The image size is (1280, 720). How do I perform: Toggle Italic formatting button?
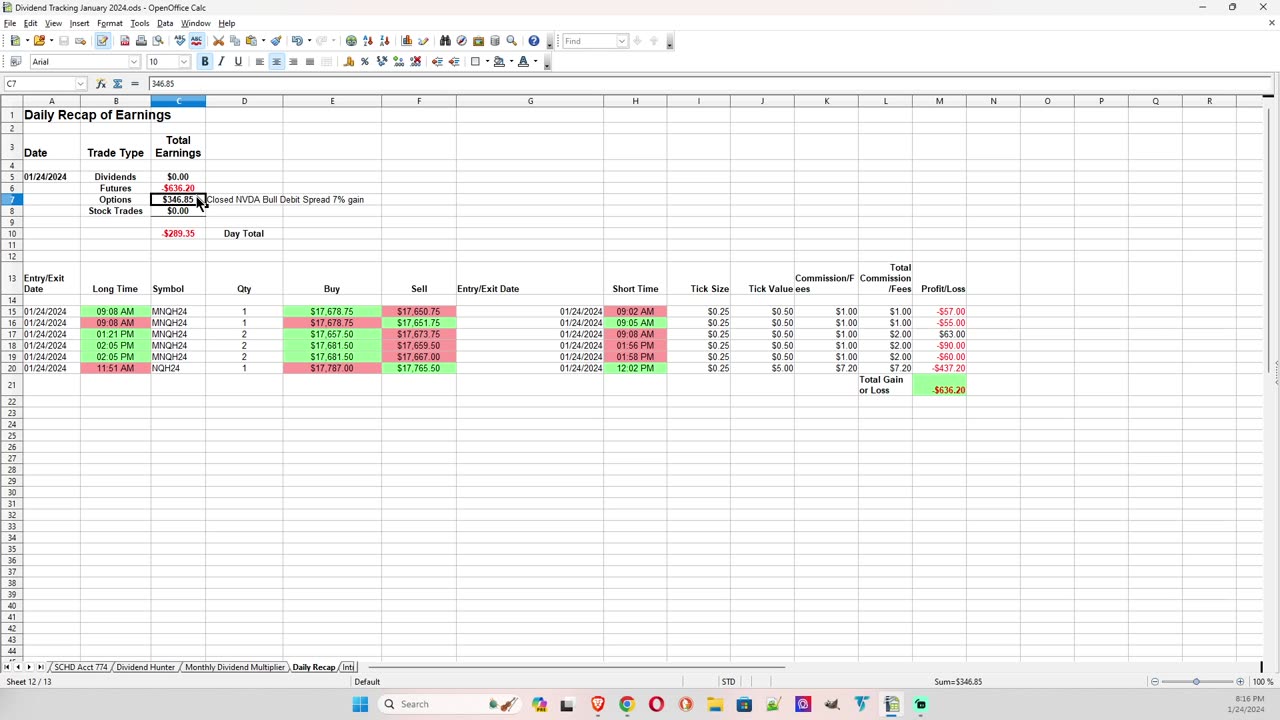(221, 62)
